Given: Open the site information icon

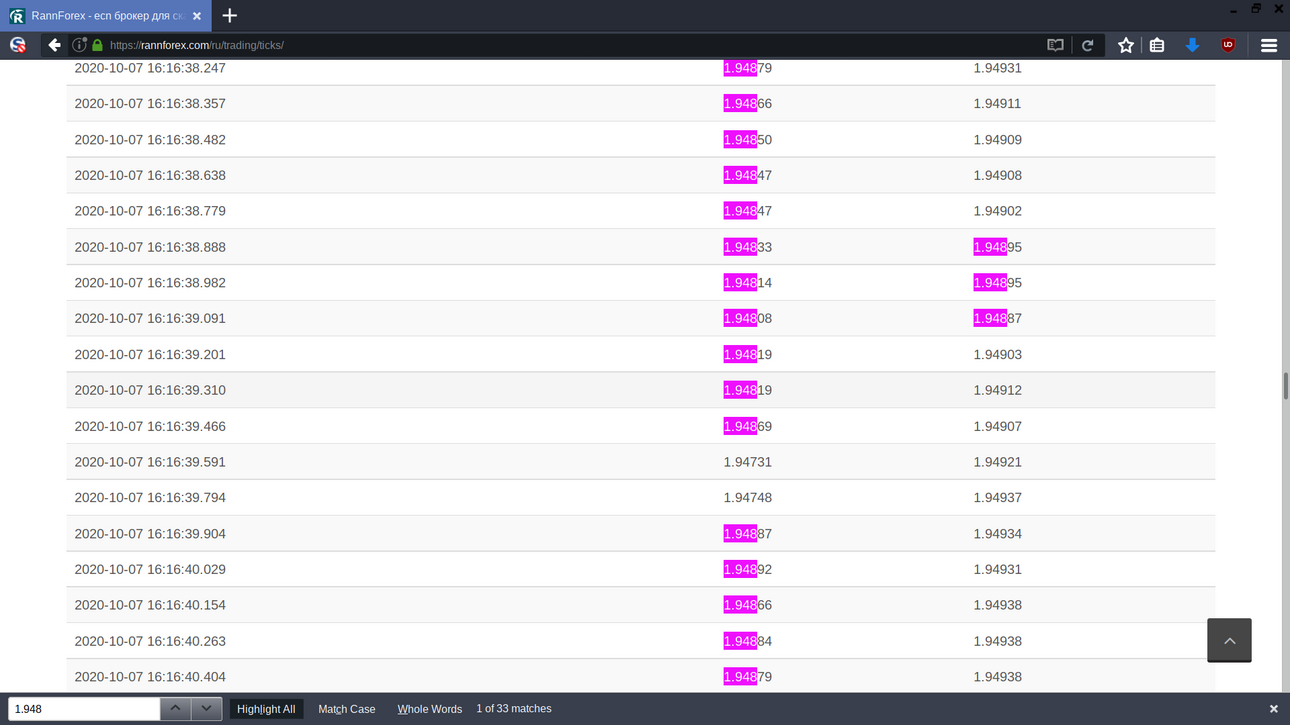Looking at the screenshot, I should (79, 45).
